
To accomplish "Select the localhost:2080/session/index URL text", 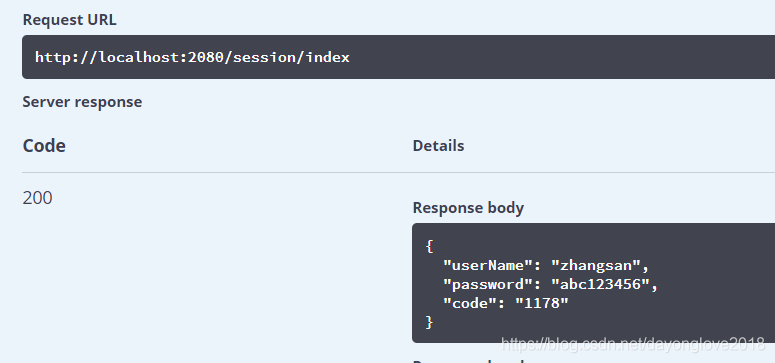I will click(224, 57).
